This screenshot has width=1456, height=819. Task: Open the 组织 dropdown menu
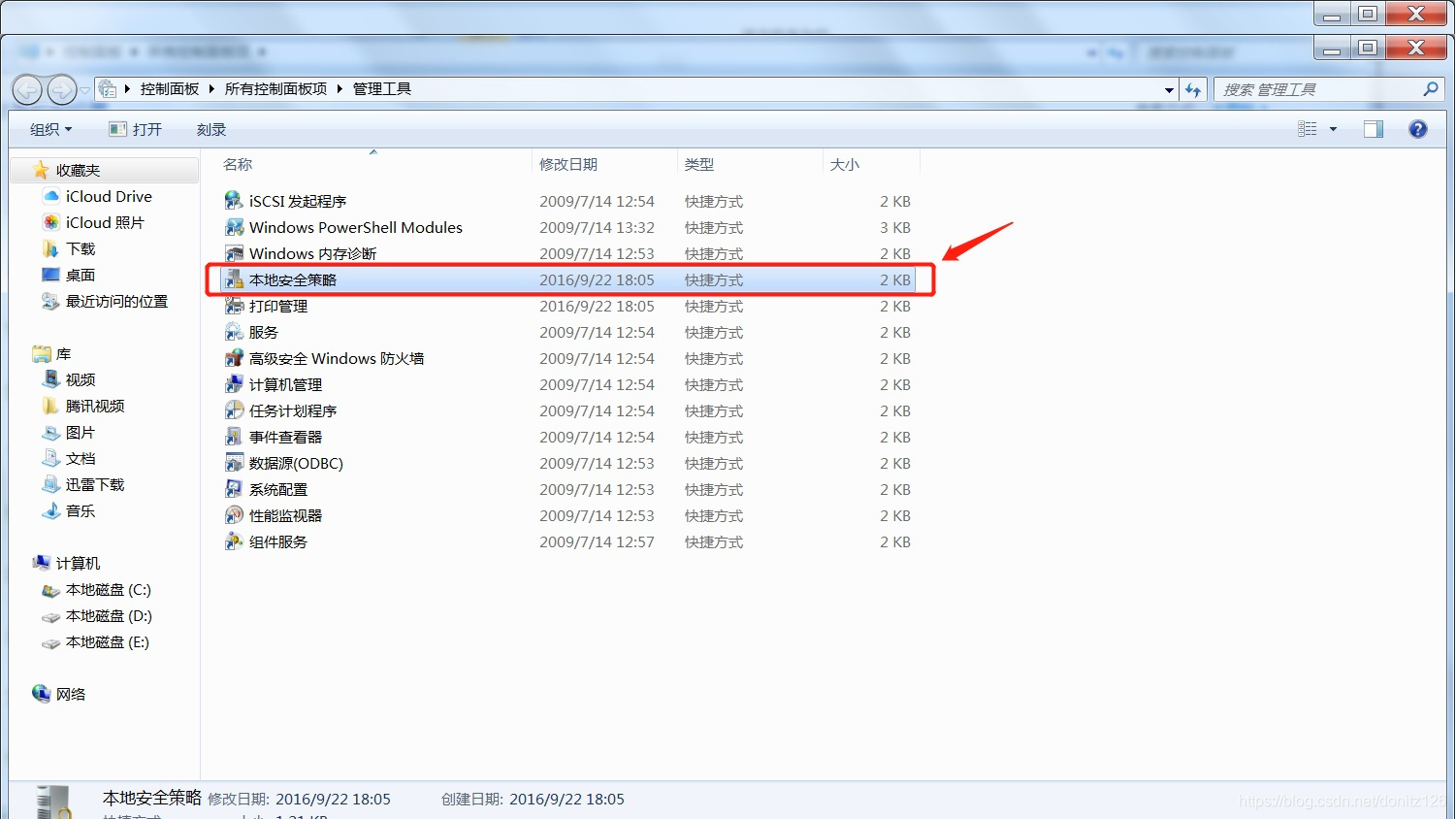click(50, 129)
